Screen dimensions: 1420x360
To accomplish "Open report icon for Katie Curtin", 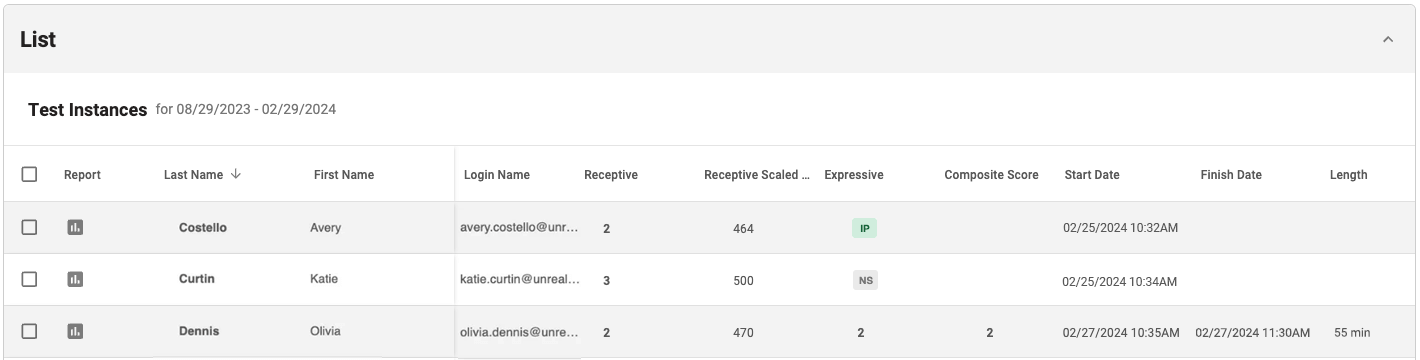I will 75,280.
